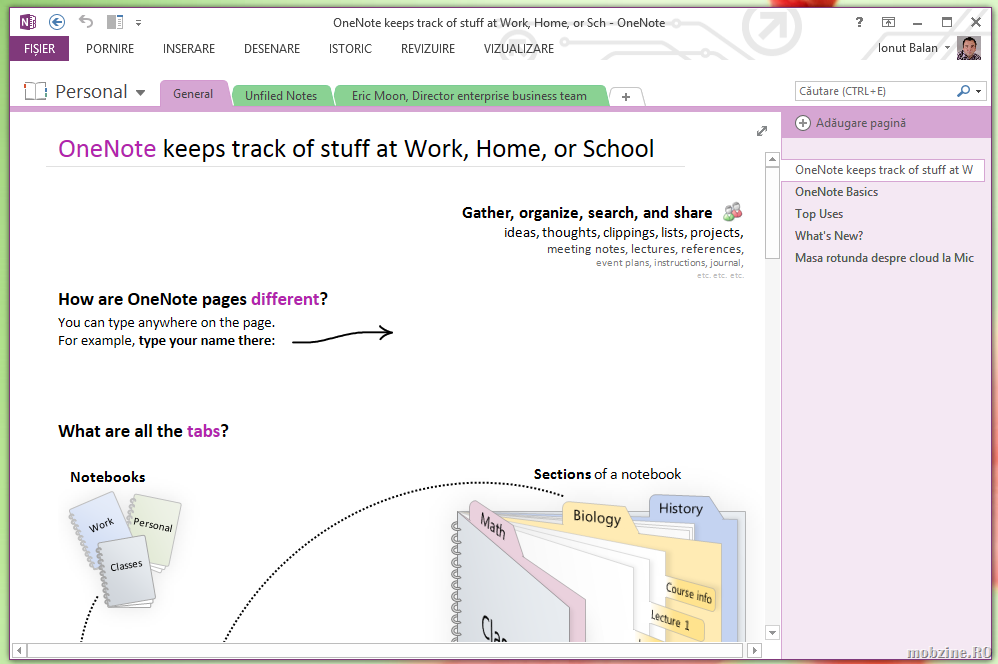Click the search magnifier icon
Viewport: 998px width, 664px height.
(964, 91)
